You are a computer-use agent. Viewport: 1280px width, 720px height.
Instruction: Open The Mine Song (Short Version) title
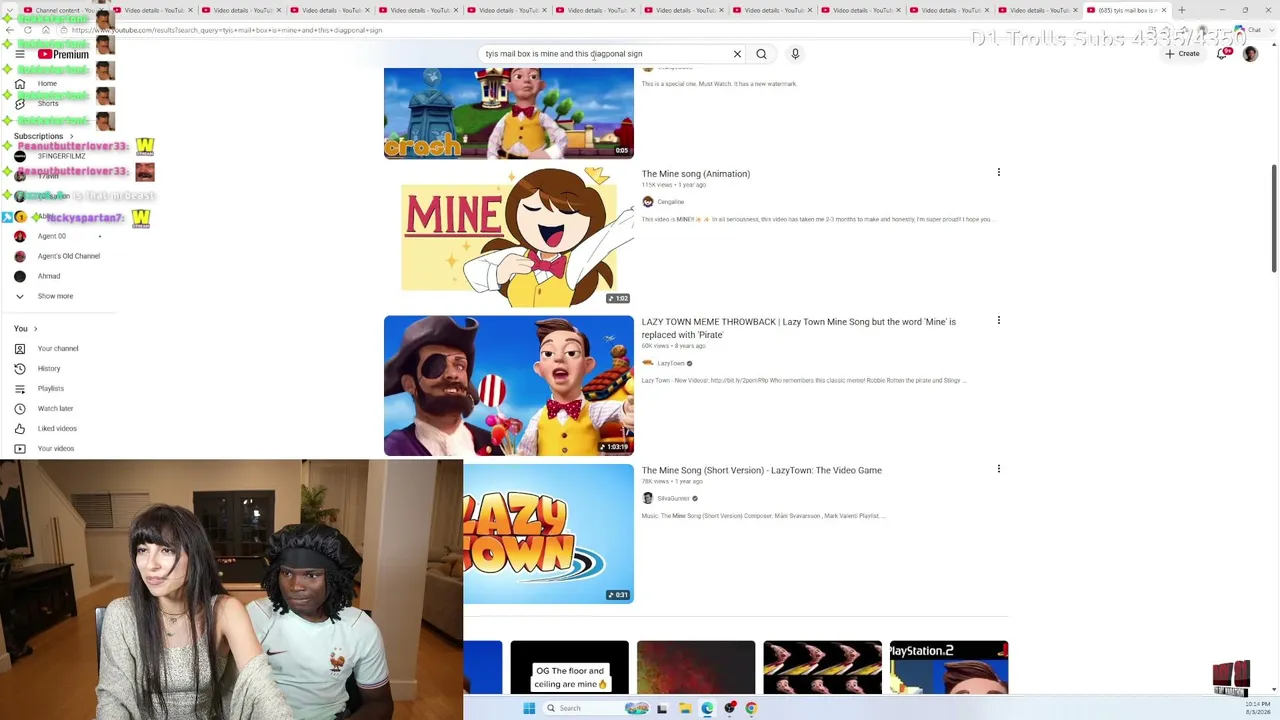click(x=762, y=470)
